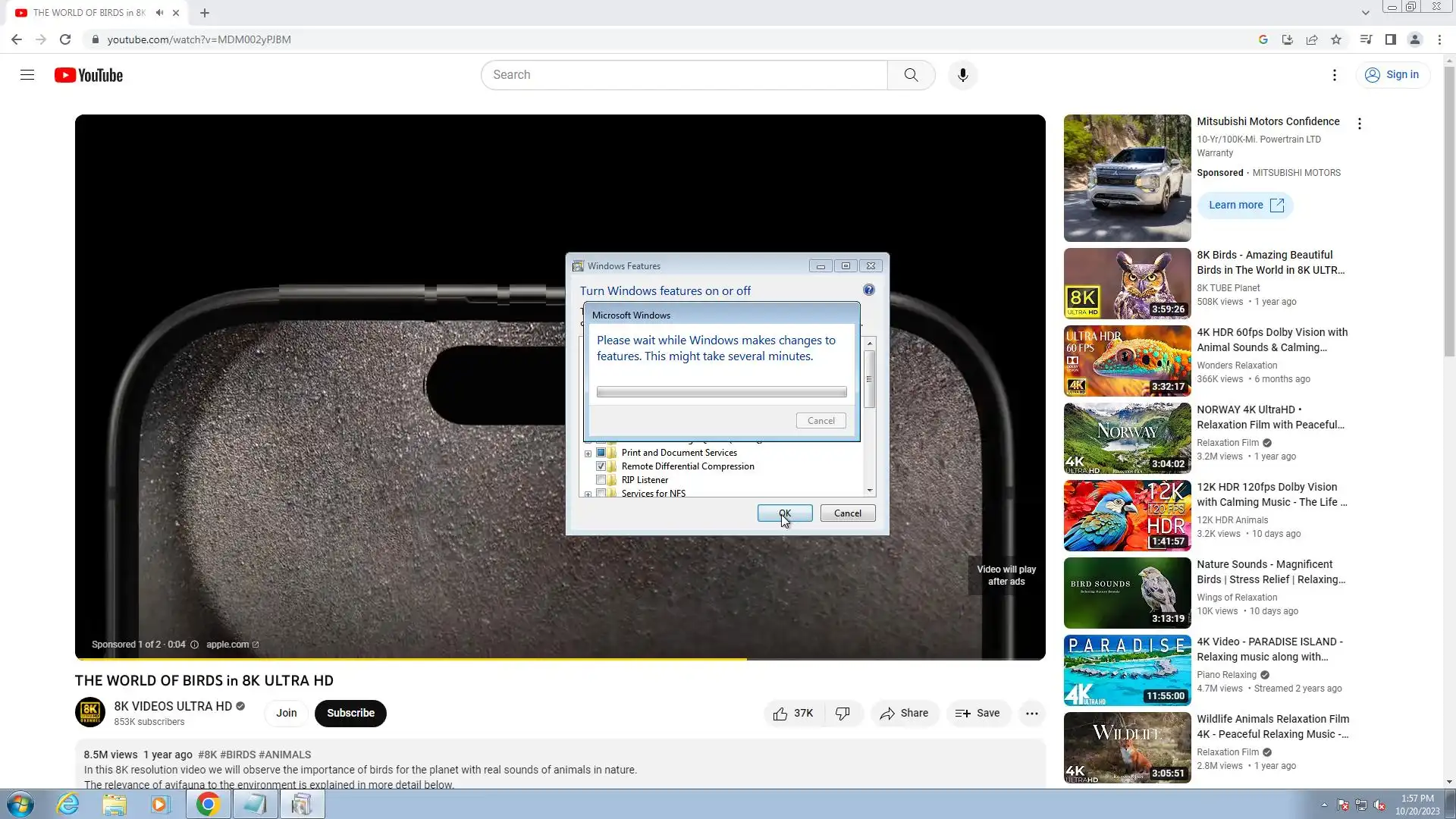Viewport: 1456px width, 819px height.
Task: Open Mitsubishi ad options menu
Action: [x=1359, y=124]
